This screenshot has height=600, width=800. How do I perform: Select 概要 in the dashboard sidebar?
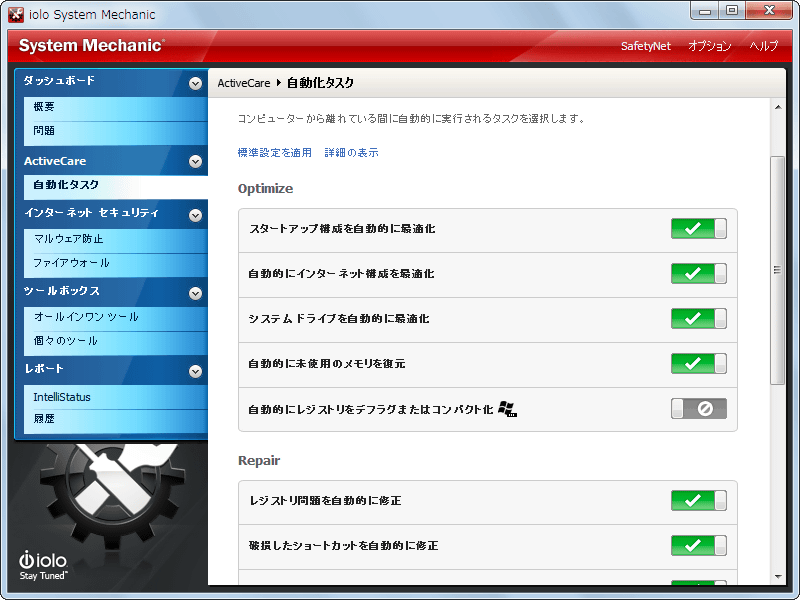pos(116,107)
